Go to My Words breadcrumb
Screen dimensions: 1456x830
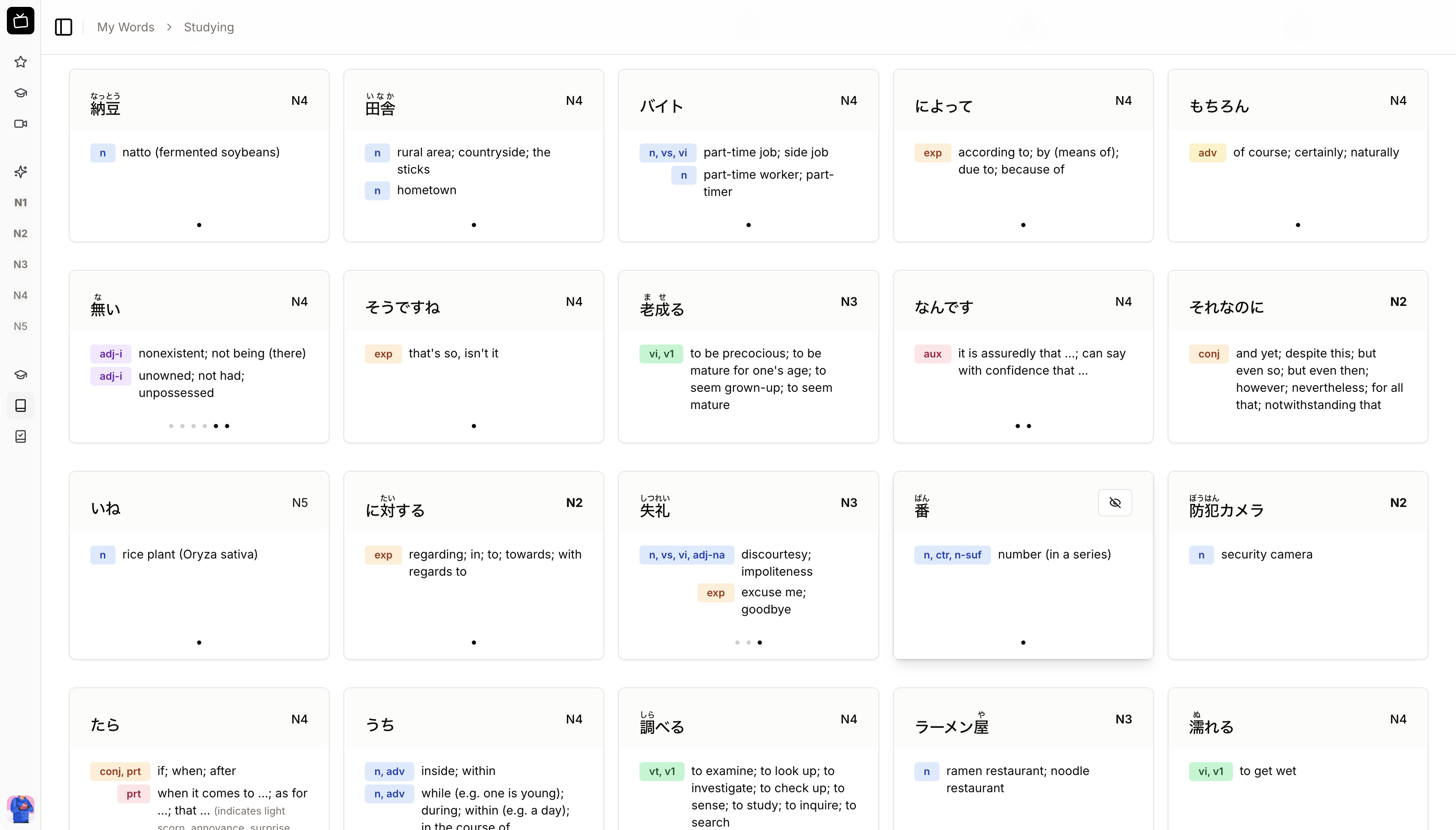[125, 27]
